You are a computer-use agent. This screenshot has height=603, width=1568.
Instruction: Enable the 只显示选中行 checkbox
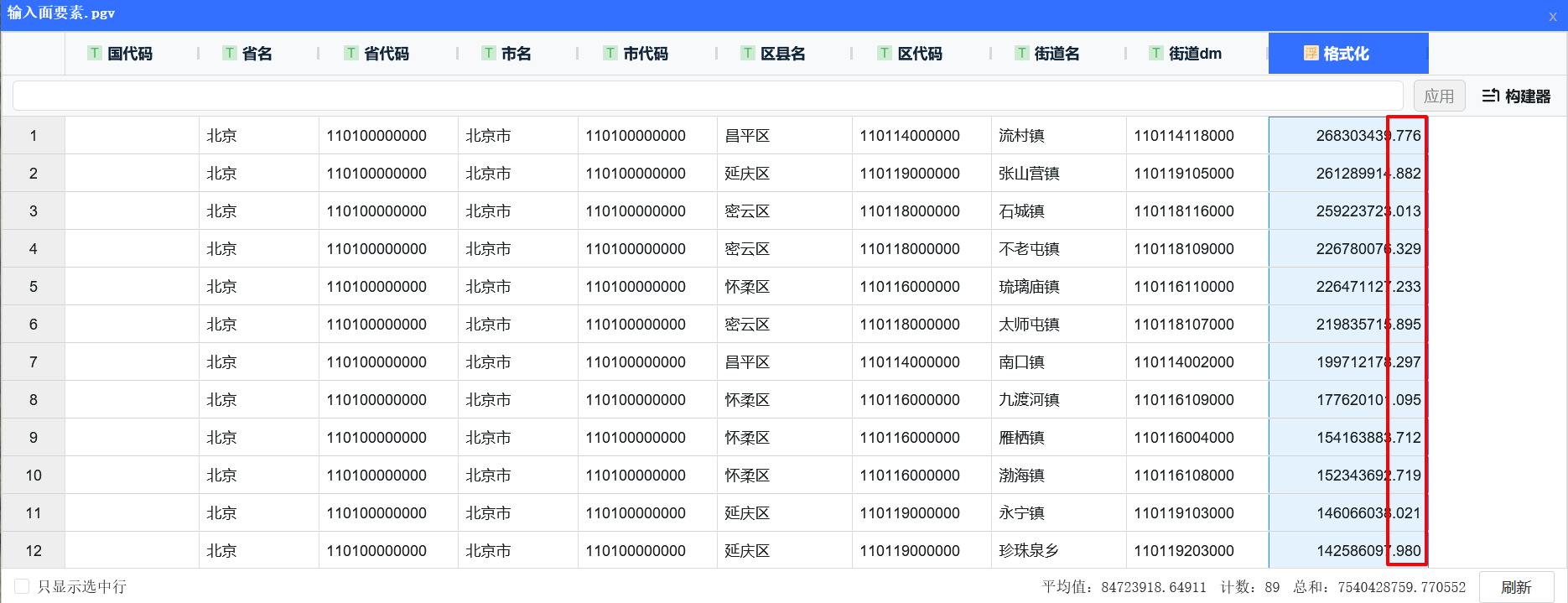point(22,586)
